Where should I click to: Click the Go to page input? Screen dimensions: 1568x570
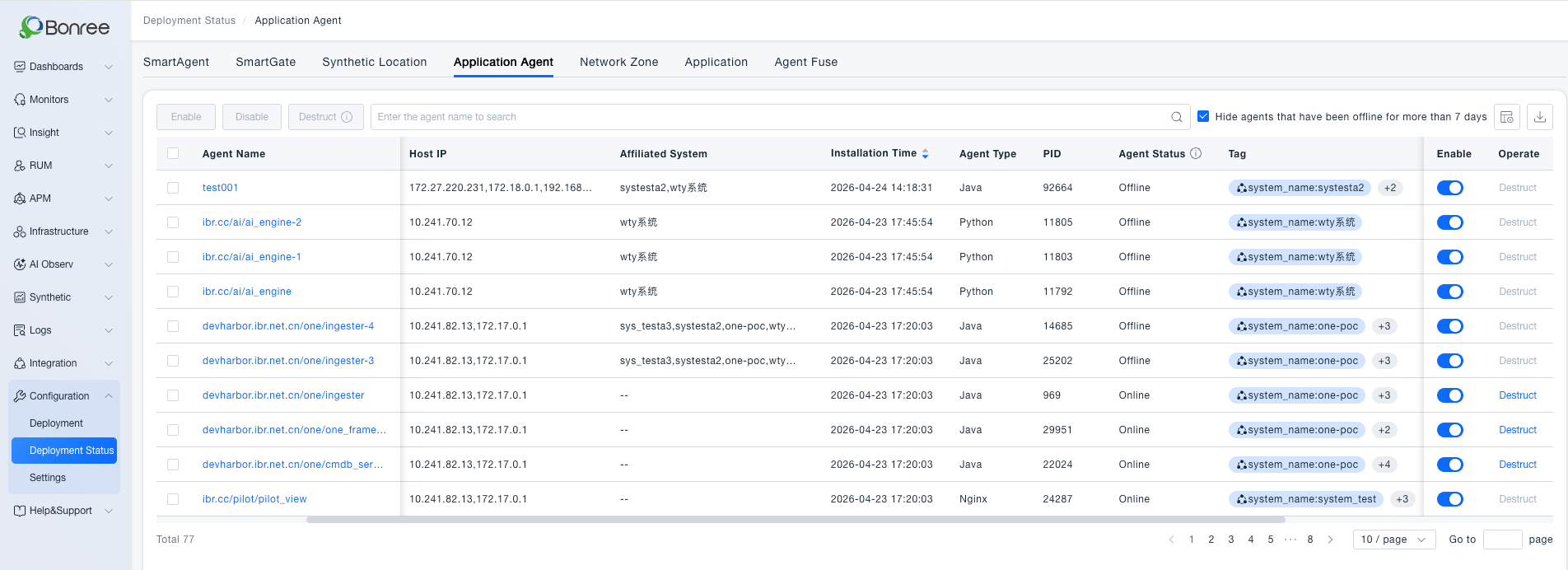[1503, 540]
